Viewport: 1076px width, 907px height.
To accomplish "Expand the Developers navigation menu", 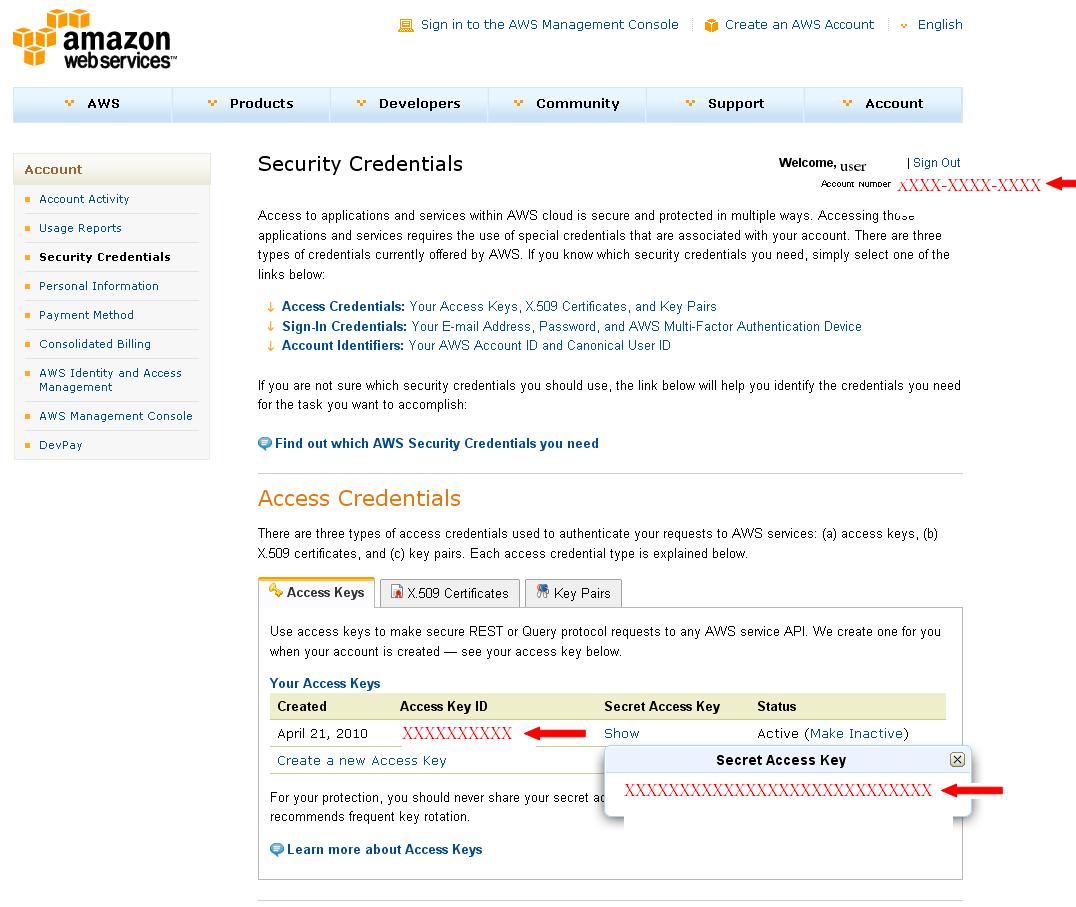I will point(409,104).
